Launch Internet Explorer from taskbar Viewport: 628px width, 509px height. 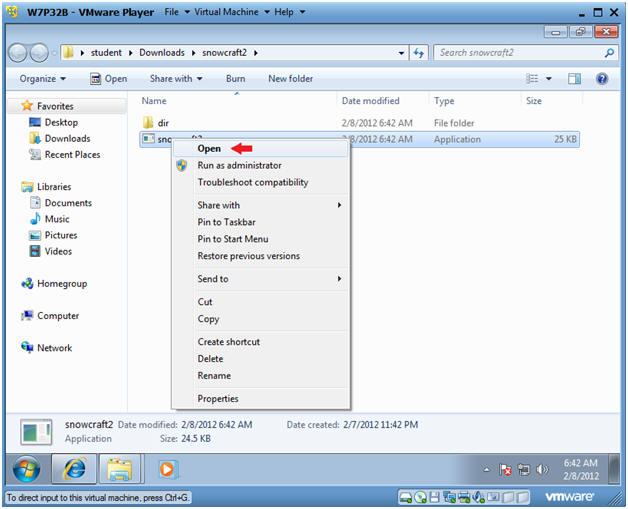[x=74, y=469]
